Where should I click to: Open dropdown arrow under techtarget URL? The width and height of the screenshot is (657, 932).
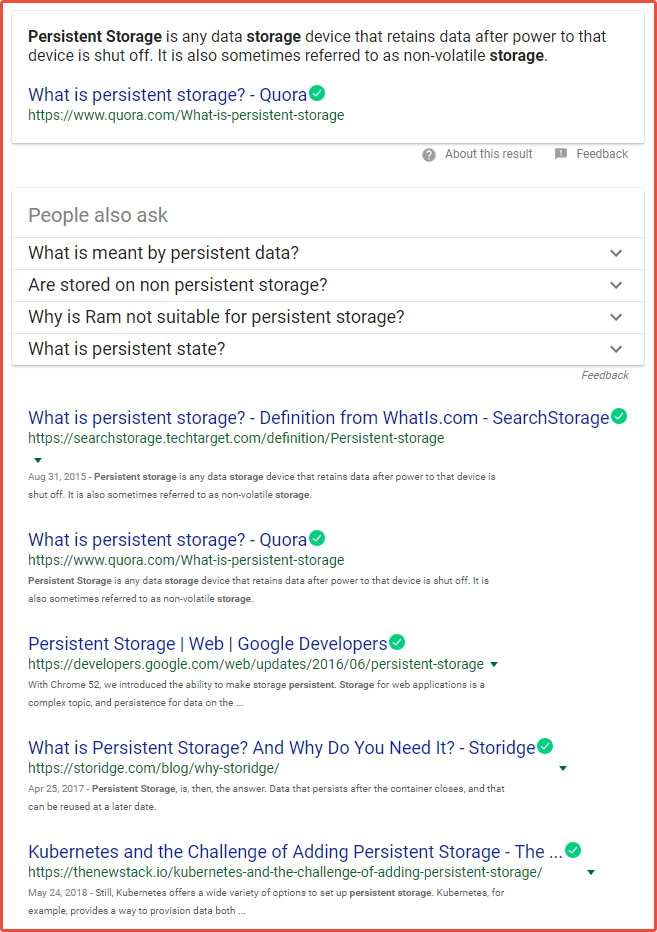[38, 460]
